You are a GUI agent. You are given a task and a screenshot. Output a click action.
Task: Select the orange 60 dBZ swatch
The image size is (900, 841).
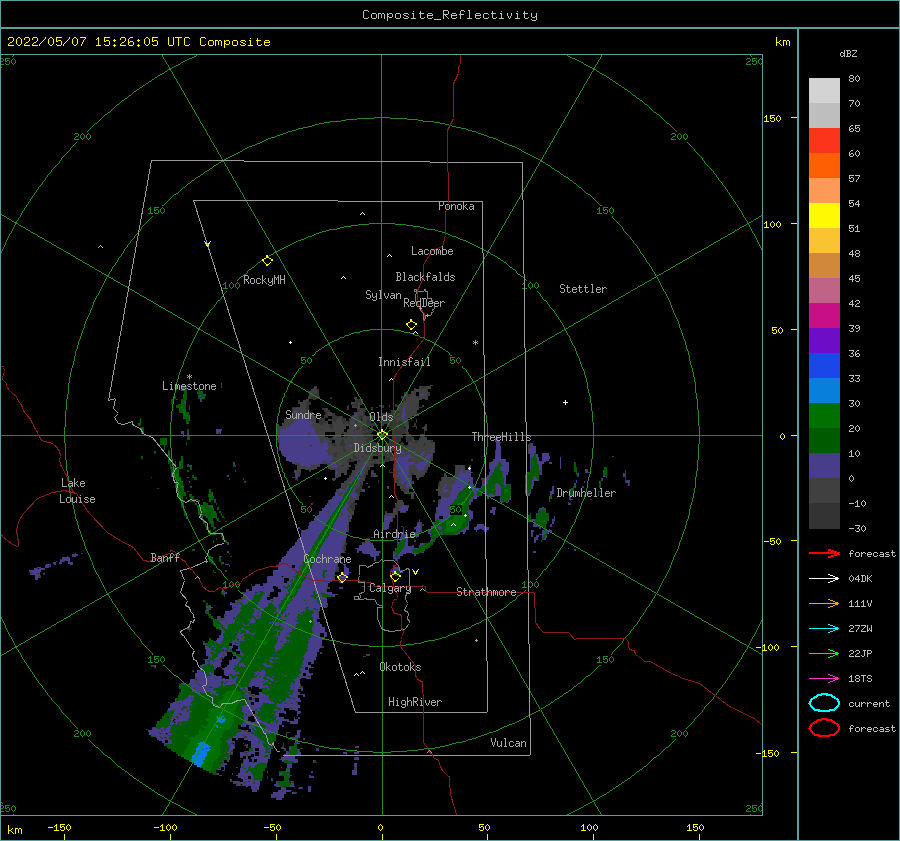824,165
